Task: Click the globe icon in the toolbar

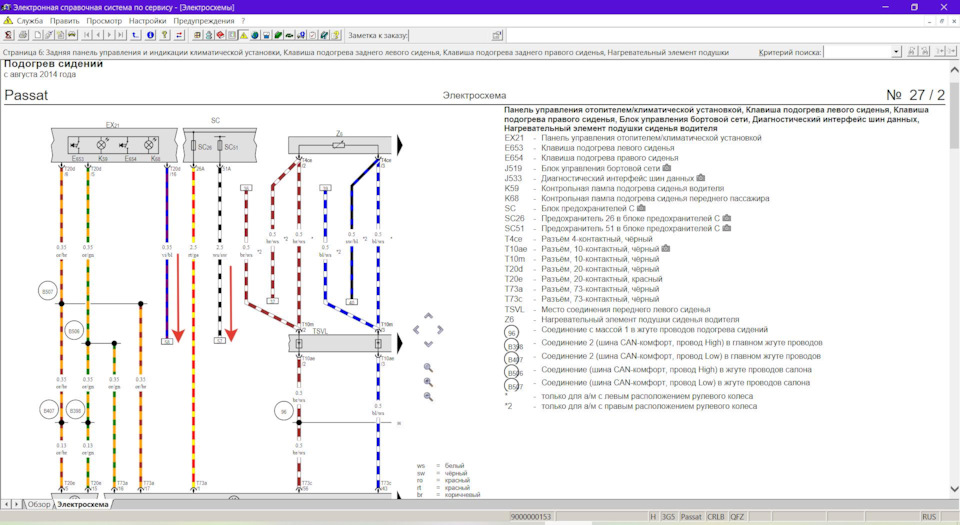Action: click(255, 35)
